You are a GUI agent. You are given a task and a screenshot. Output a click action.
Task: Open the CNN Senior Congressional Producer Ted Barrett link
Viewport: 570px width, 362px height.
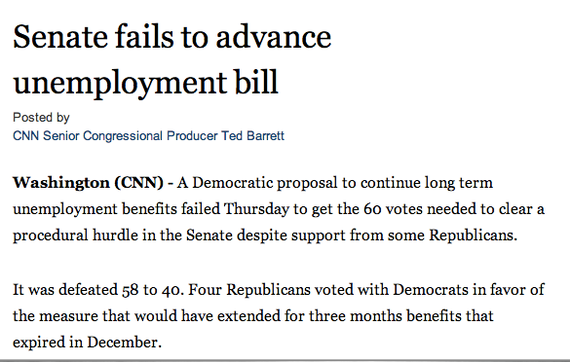tap(148, 136)
